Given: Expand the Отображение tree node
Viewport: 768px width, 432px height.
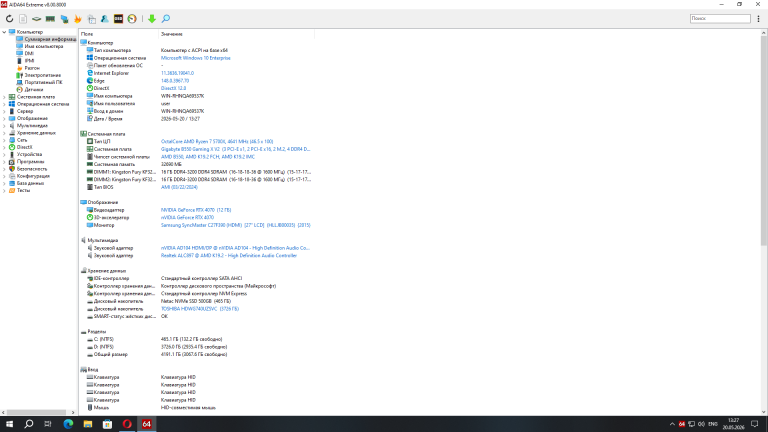Looking at the screenshot, I should coord(4,119).
